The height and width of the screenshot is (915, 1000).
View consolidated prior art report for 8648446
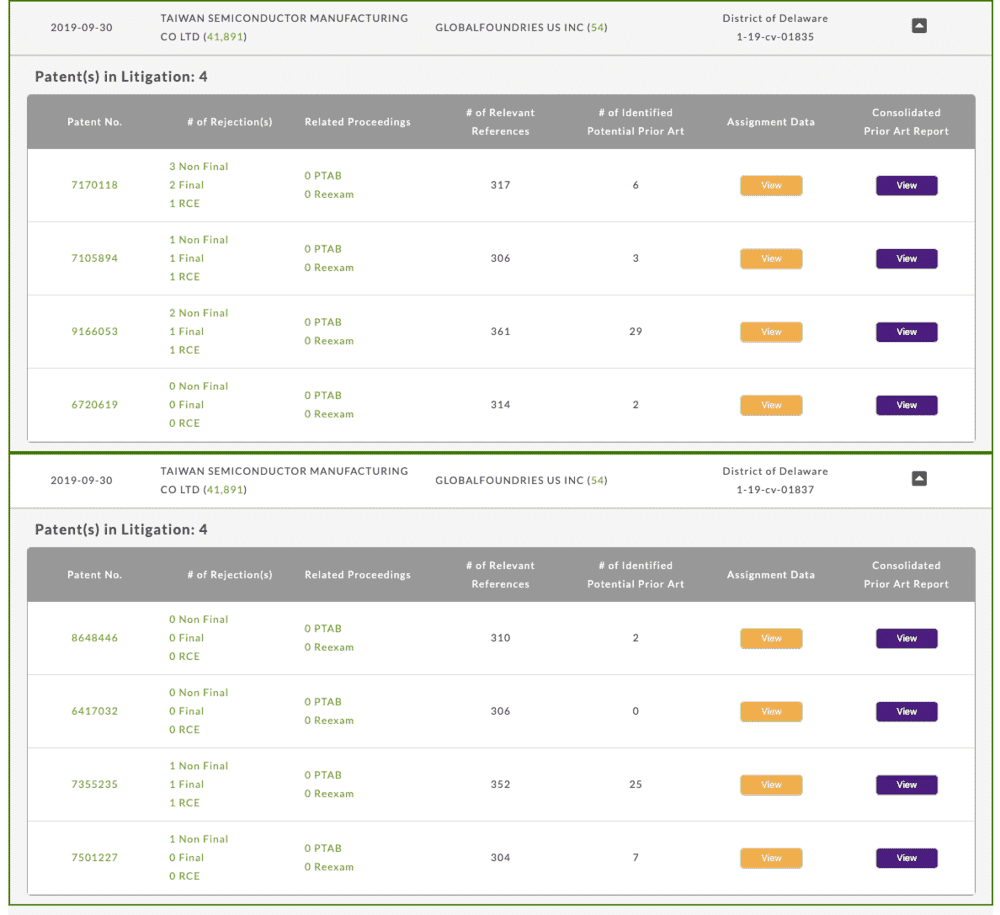[x=906, y=638]
